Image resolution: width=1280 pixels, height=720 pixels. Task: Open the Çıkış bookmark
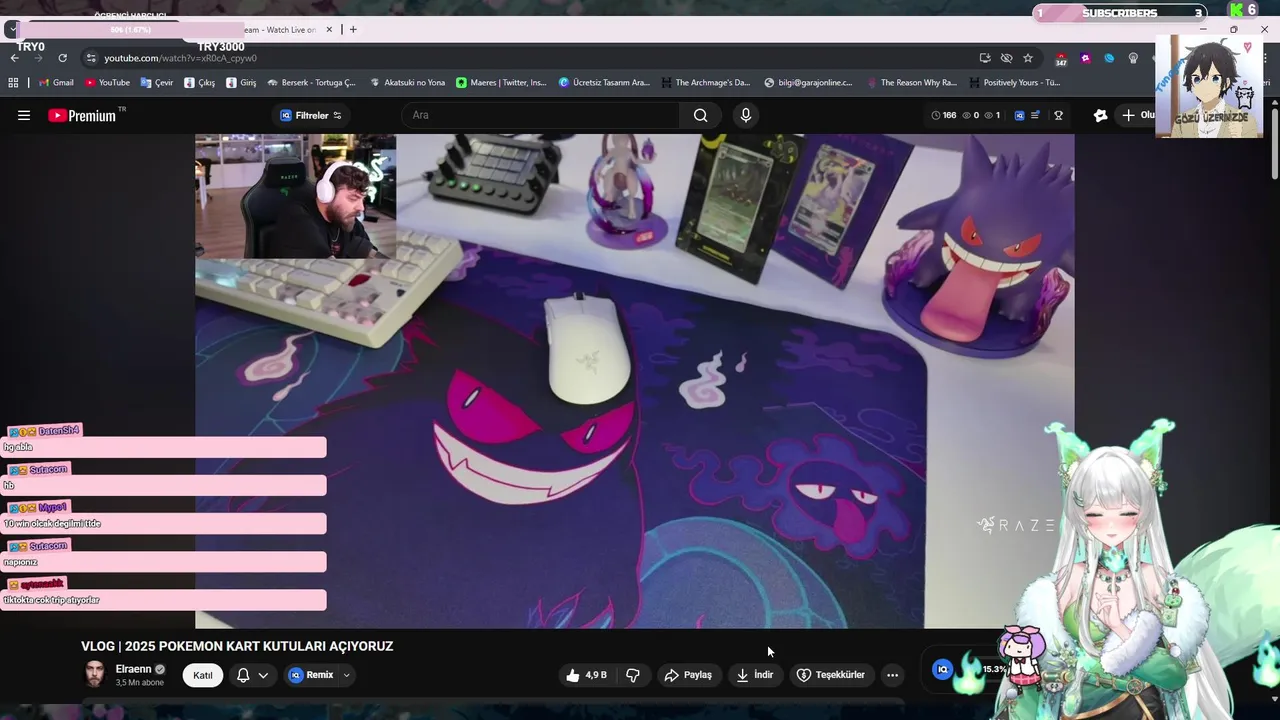pos(200,83)
